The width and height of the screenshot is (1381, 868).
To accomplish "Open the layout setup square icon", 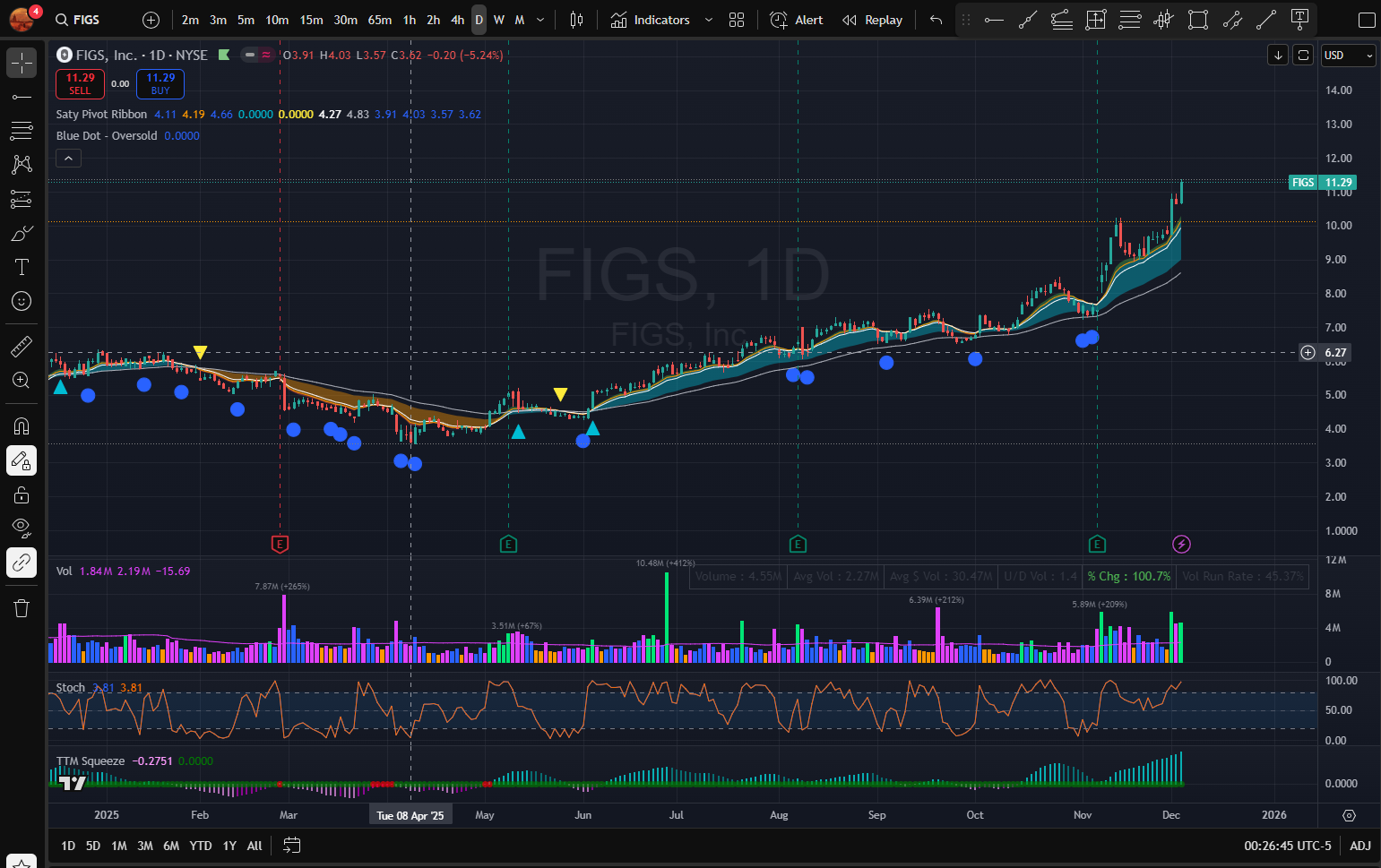I will pyautogui.click(x=1367, y=20).
